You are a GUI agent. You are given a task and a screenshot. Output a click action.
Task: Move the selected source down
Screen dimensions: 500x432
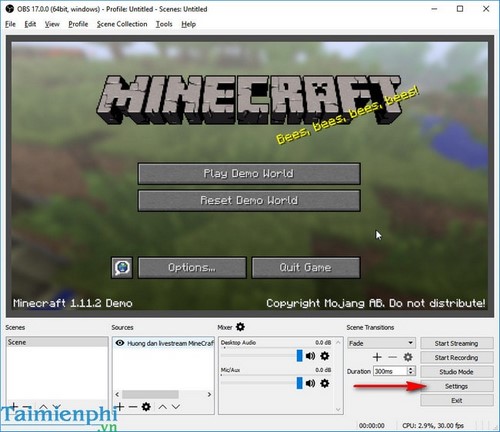click(176, 407)
